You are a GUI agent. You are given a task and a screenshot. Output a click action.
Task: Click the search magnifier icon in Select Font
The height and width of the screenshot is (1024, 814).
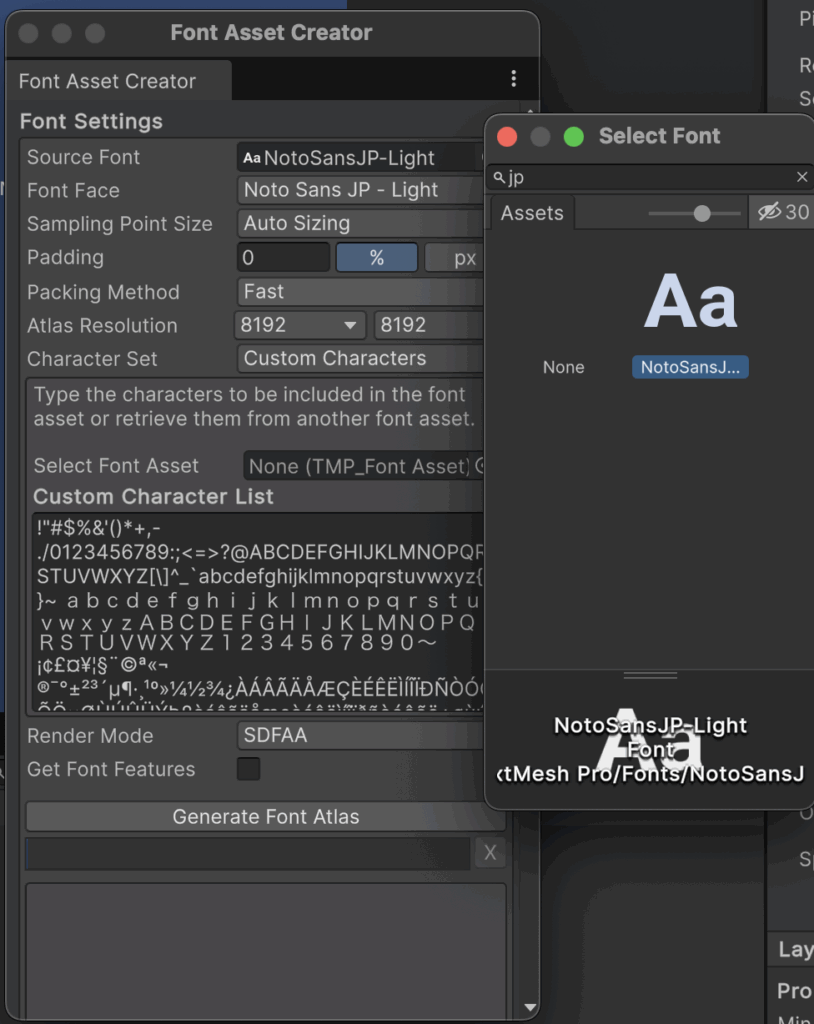(499, 177)
